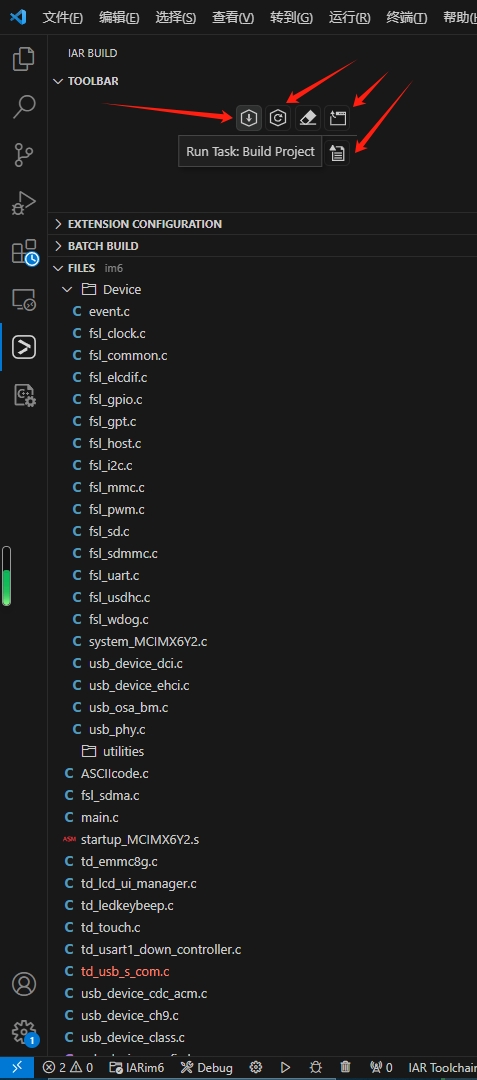Image resolution: width=477 pixels, height=1080 pixels.
Task: Click the IARim6 project status item
Action: [x=136, y=1068]
